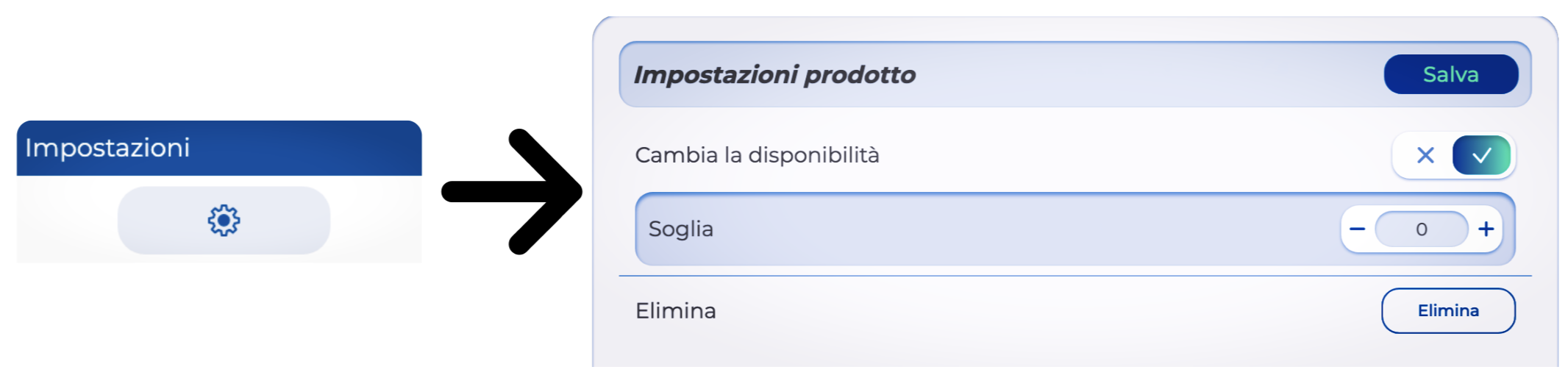Image resolution: width=1568 pixels, height=378 pixels.
Task: Click the Elimina label on the left
Action: coord(675,311)
